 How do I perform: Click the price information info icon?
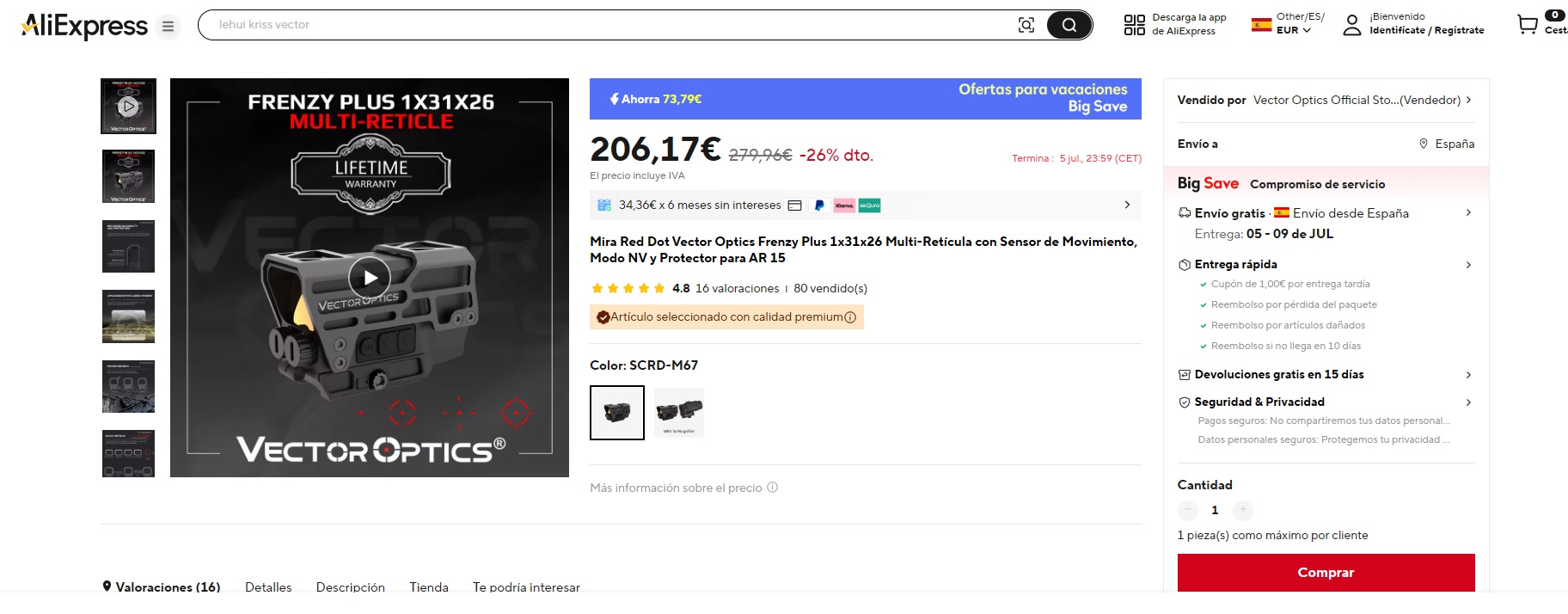[x=772, y=488]
